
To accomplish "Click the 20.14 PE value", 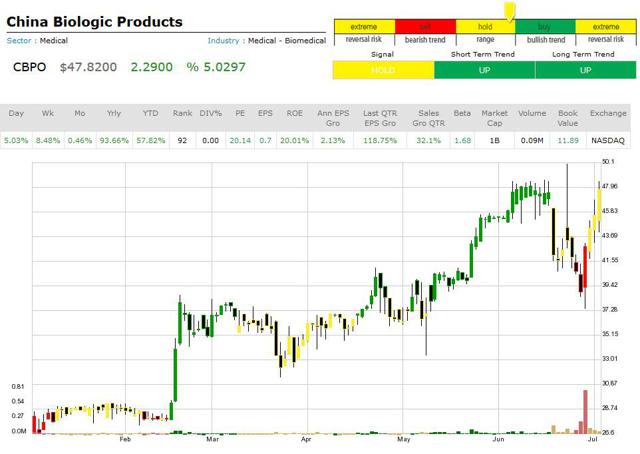I will [x=240, y=140].
